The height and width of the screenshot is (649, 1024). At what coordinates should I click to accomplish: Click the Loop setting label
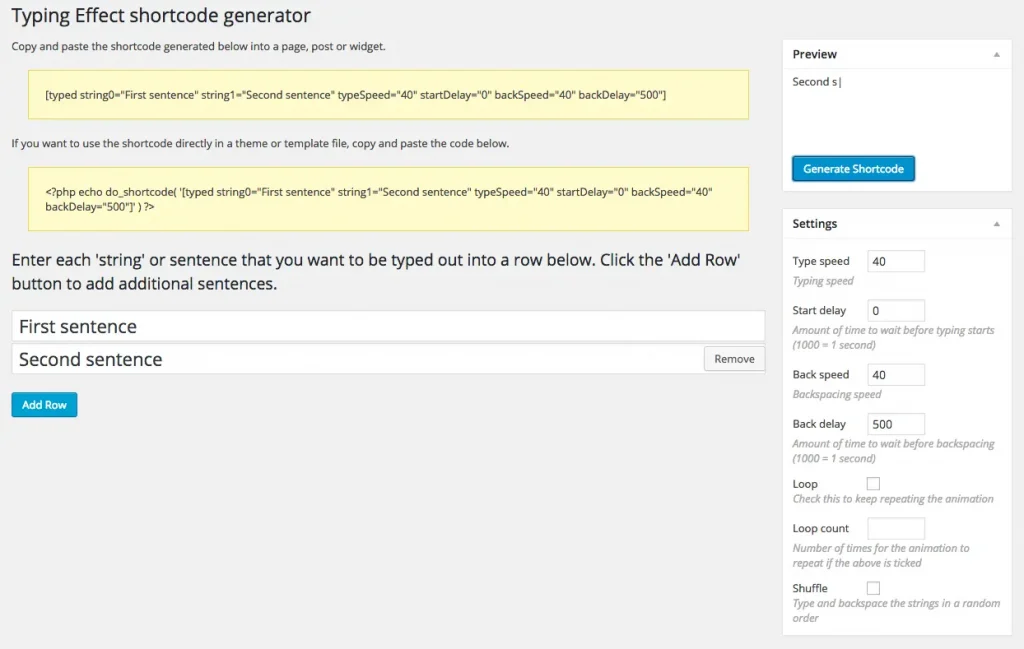(x=805, y=484)
